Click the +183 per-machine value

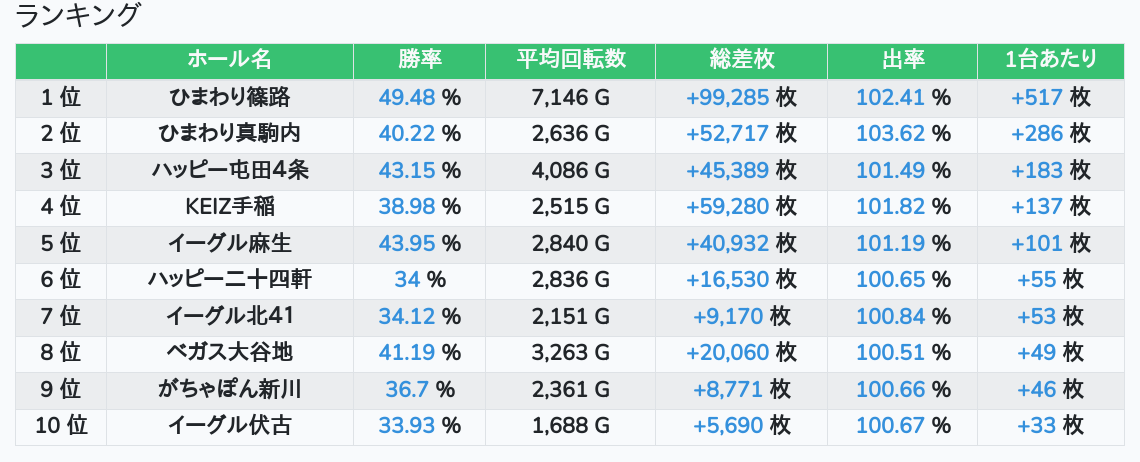[1036, 171]
